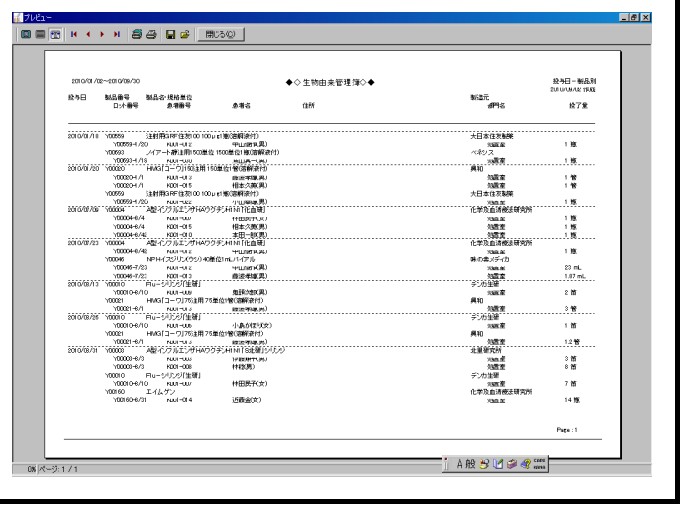Toggle the IME input mode 'A'
This screenshot has width=683, height=507.
(459, 464)
